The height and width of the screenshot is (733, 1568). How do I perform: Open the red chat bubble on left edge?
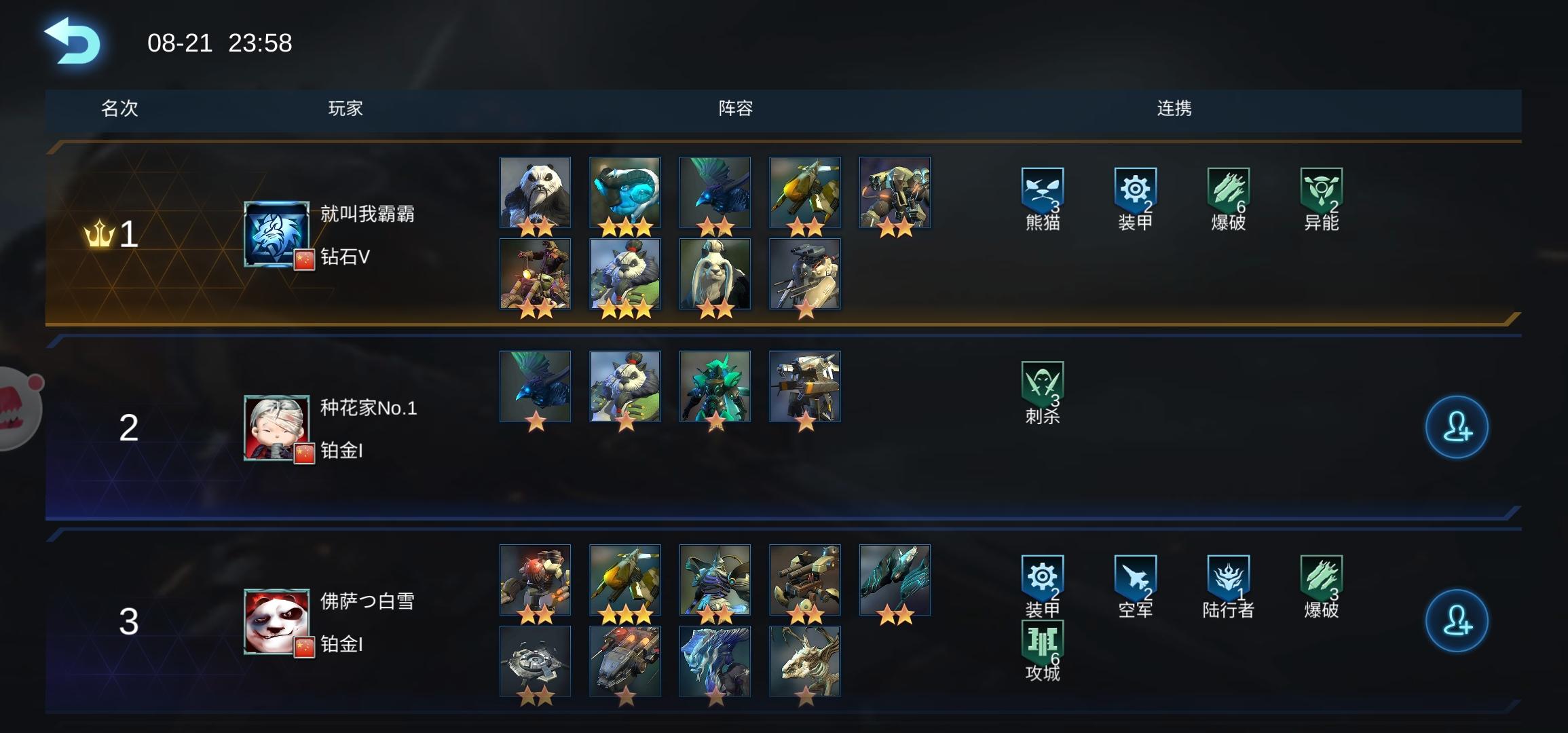pyautogui.click(x=19, y=409)
